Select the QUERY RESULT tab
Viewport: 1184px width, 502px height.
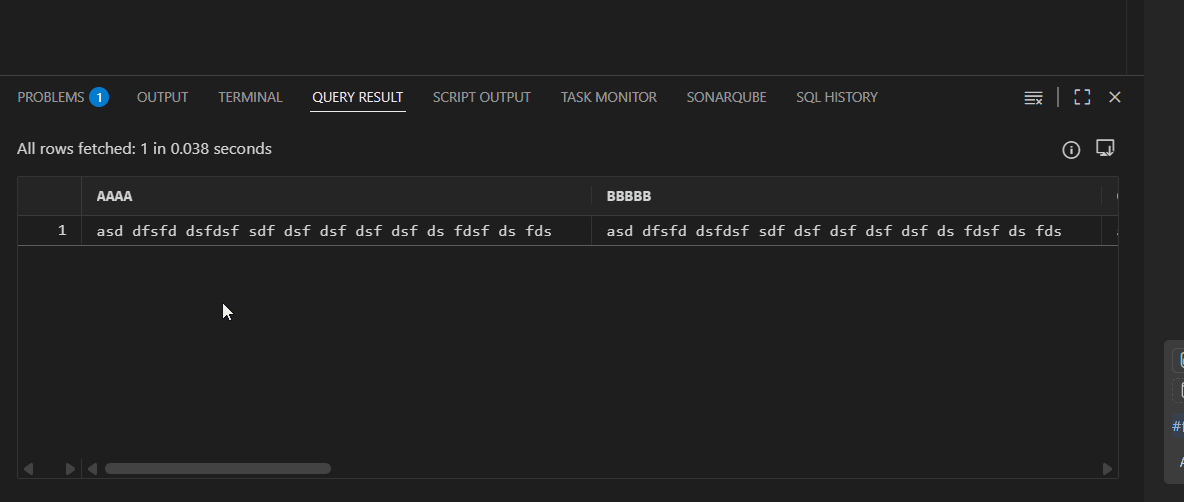coord(357,97)
